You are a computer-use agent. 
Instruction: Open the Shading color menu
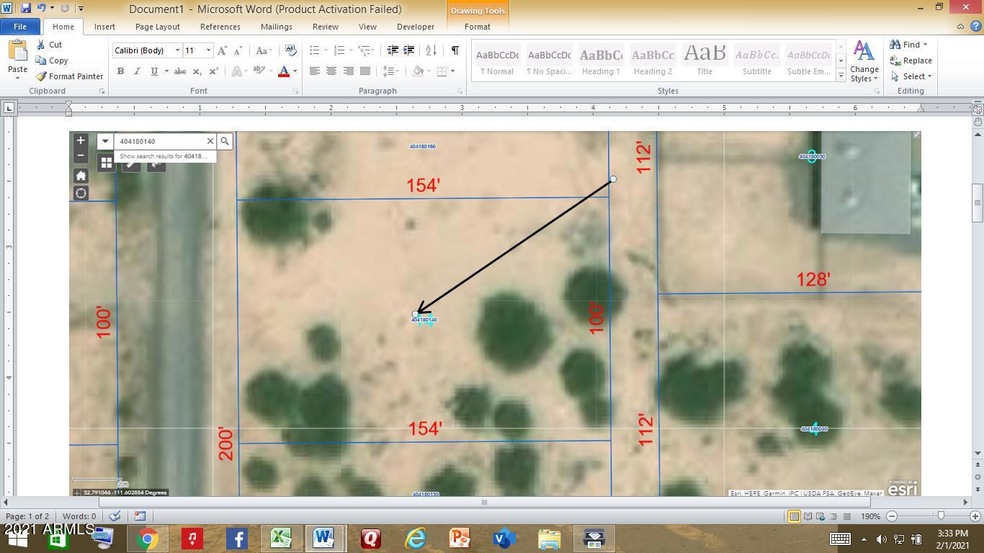point(421,71)
